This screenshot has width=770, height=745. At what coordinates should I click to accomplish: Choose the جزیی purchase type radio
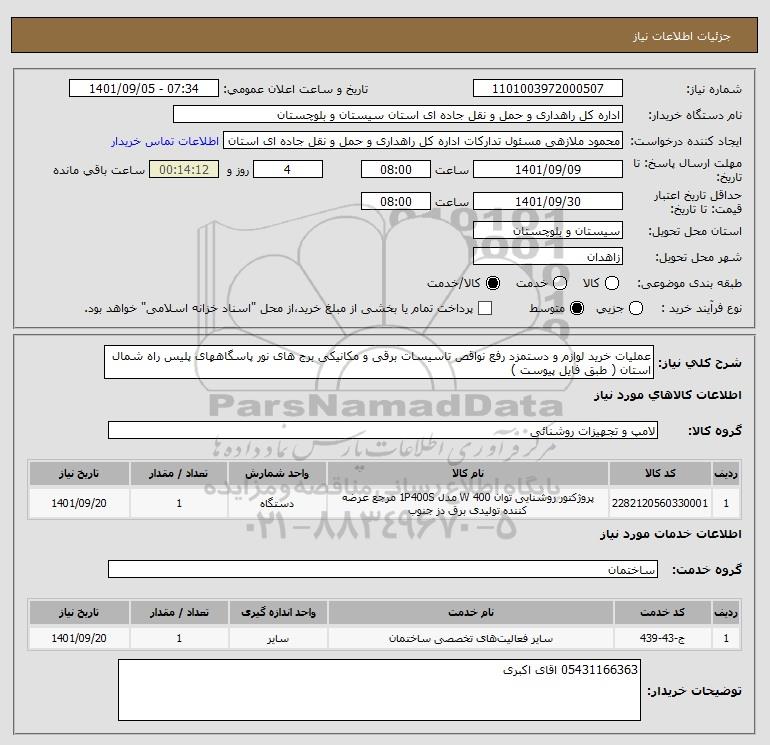636,308
